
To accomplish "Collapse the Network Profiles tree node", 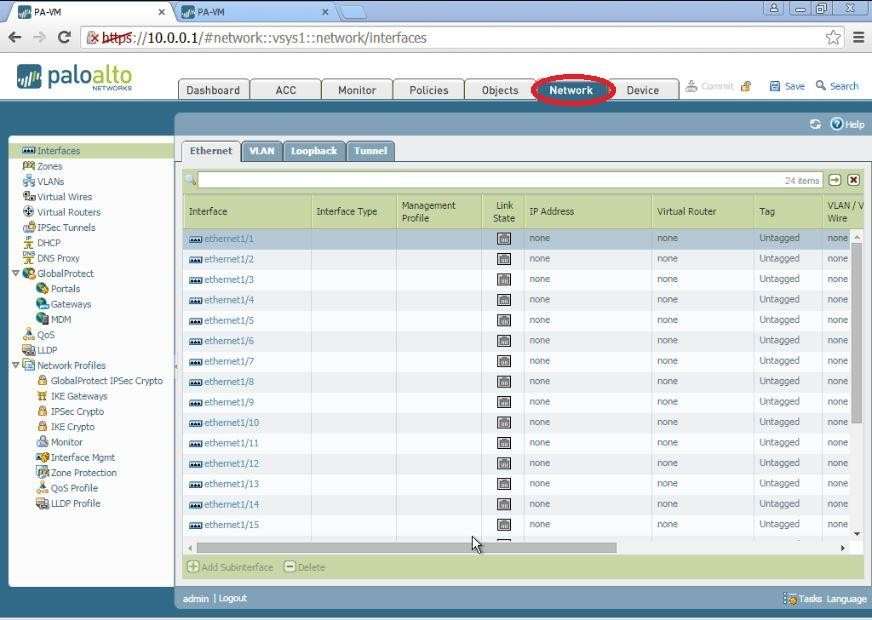I will [x=15, y=365].
